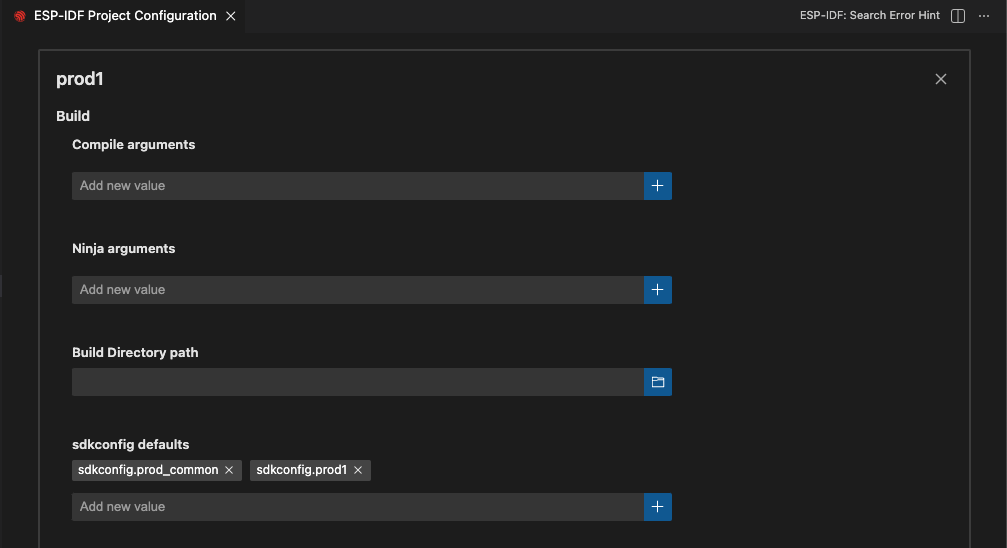Remove the sdkconfig.prod_common tag
This screenshot has height=548, width=1007.
click(229, 470)
